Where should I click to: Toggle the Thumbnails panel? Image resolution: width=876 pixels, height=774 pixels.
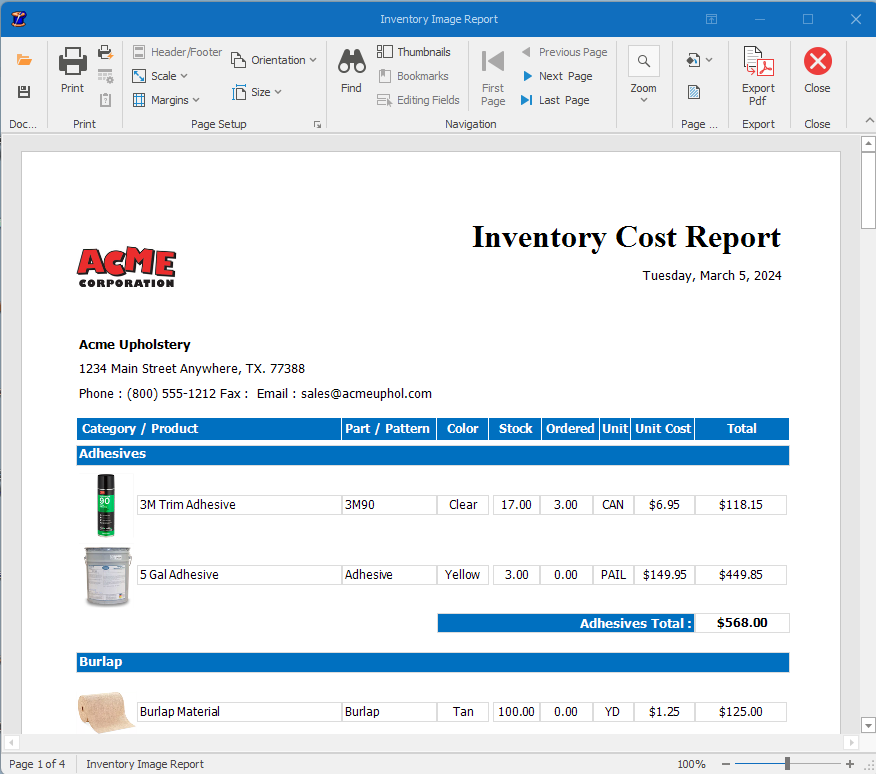(x=414, y=51)
